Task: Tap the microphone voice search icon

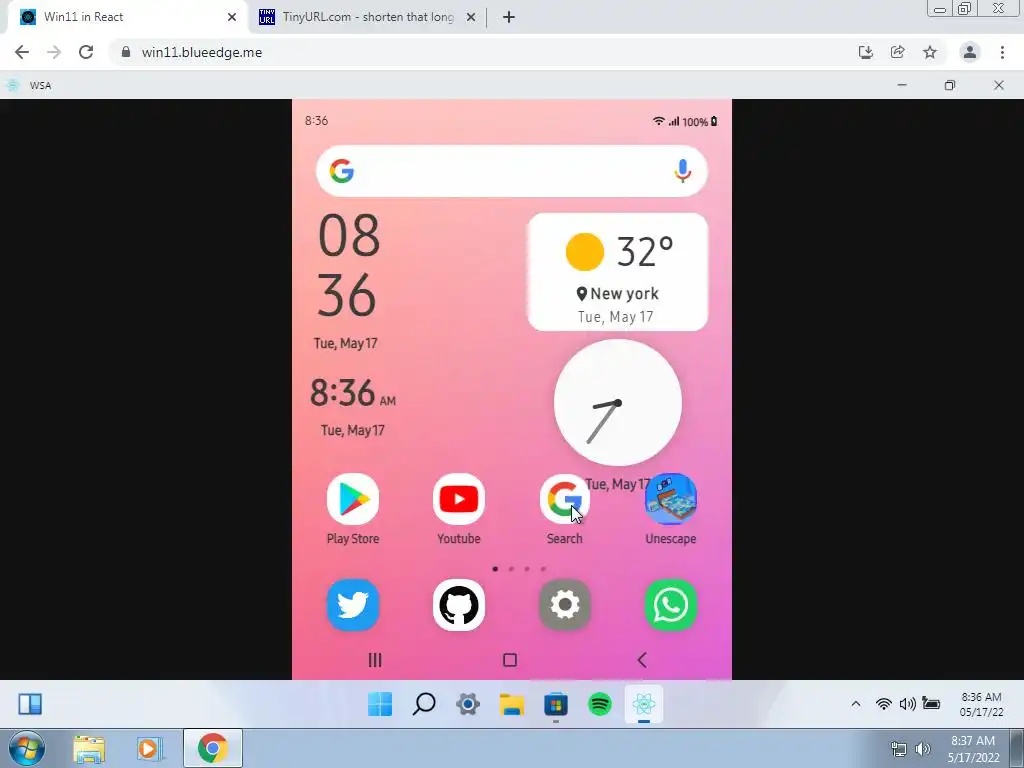Action: (x=682, y=171)
